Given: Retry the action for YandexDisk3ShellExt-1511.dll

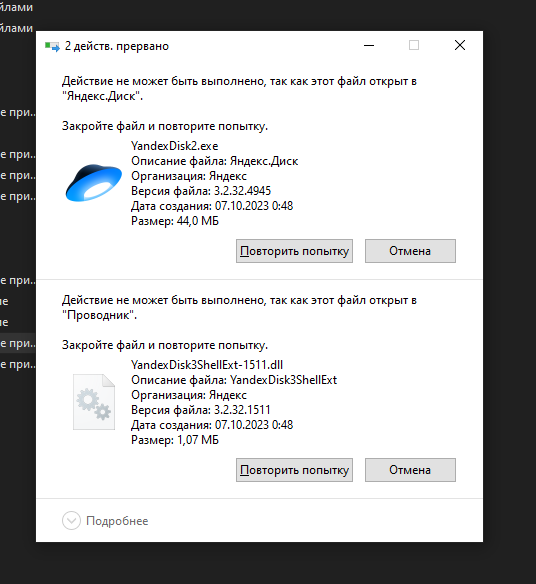Looking at the screenshot, I should (x=294, y=470).
